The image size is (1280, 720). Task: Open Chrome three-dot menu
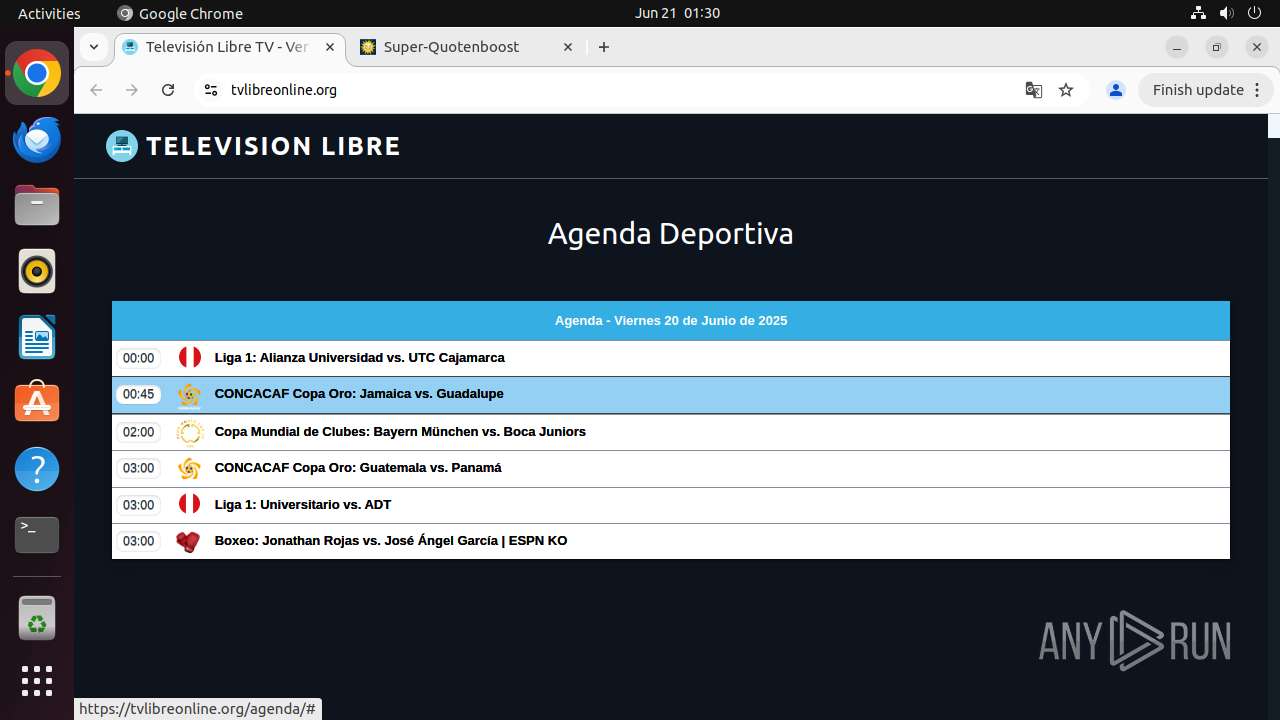[1257, 90]
